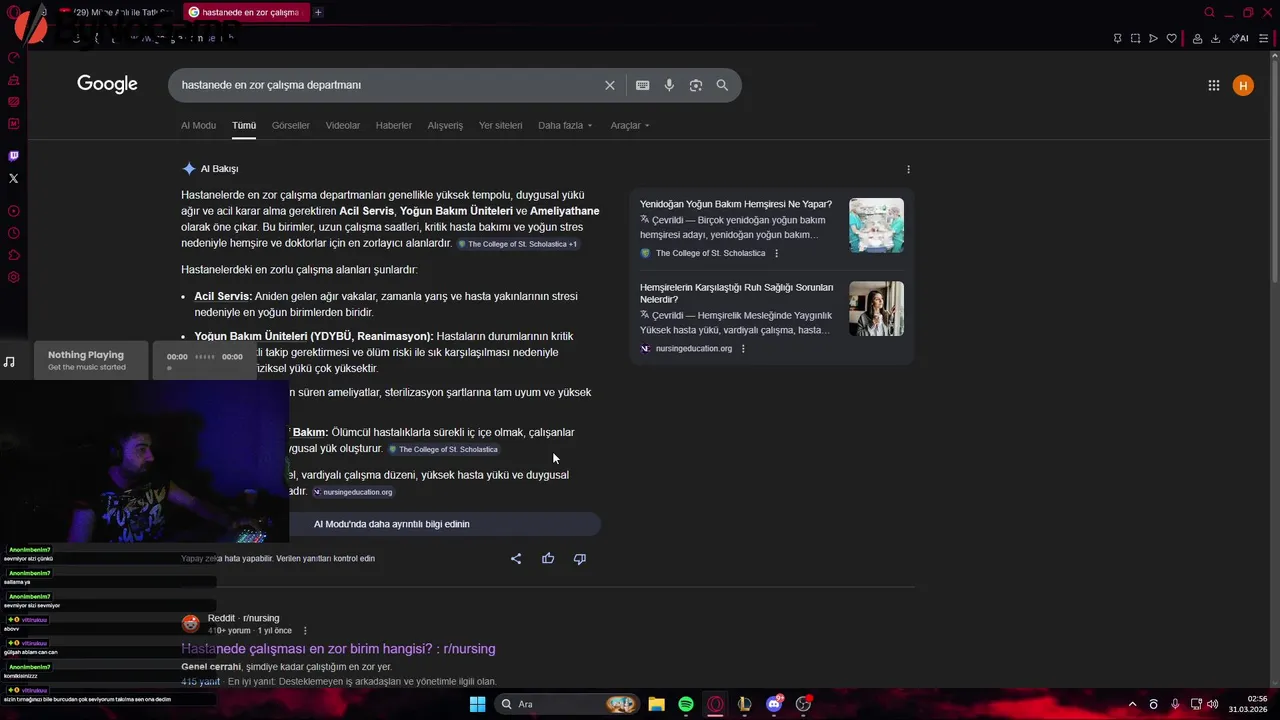This screenshot has height=720, width=1280.
Task: Open the browser History clock icon
Action: [13, 233]
